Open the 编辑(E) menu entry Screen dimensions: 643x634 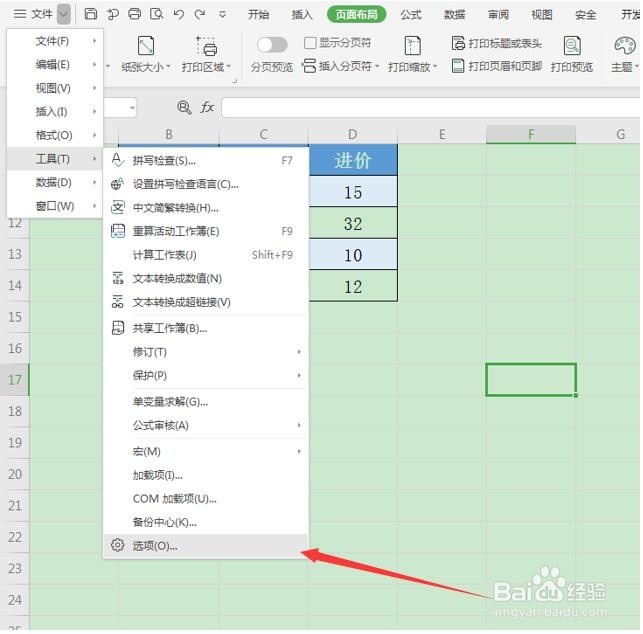click(x=55, y=65)
